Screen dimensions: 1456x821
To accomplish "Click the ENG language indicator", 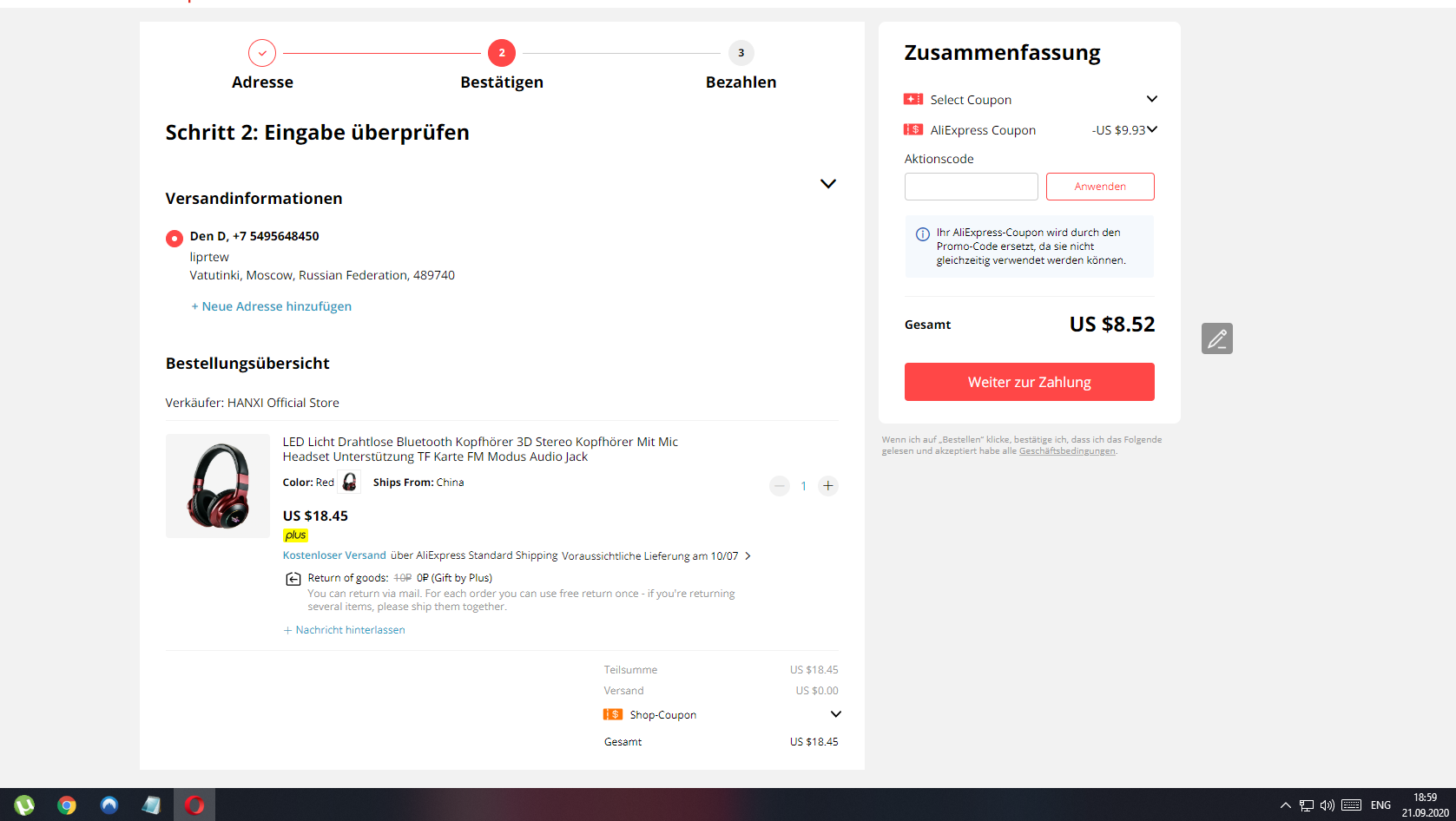I will point(1380,805).
